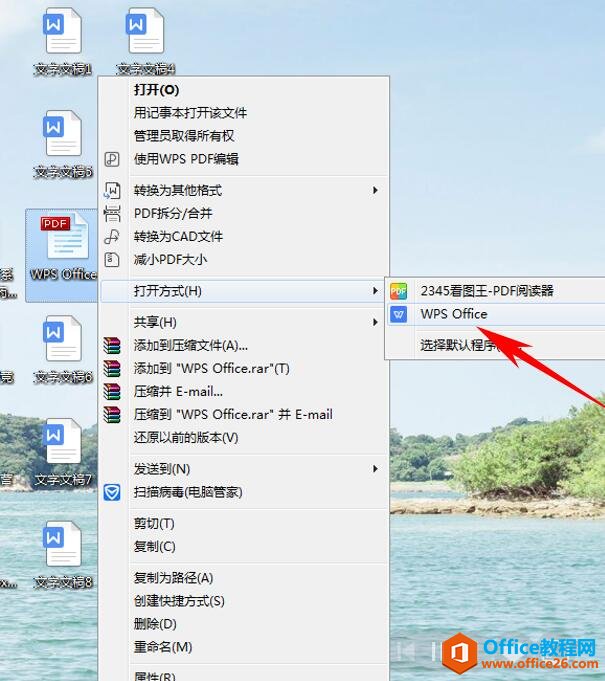Image resolution: width=605 pixels, height=681 pixels.
Task: Choose 复制为路径(A)
Action: click(244, 578)
